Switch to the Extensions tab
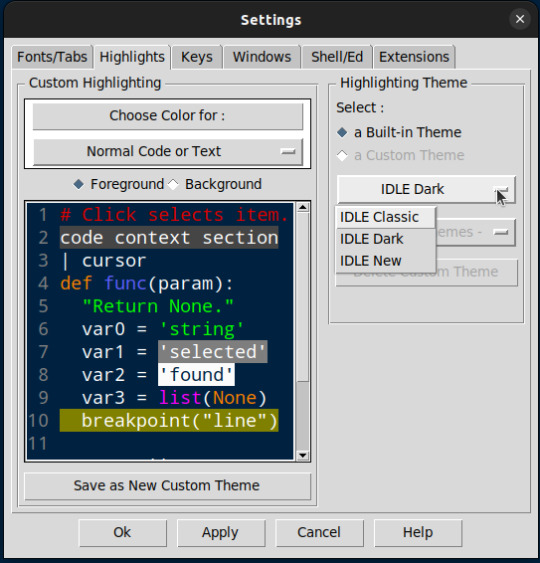 [x=414, y=57]
